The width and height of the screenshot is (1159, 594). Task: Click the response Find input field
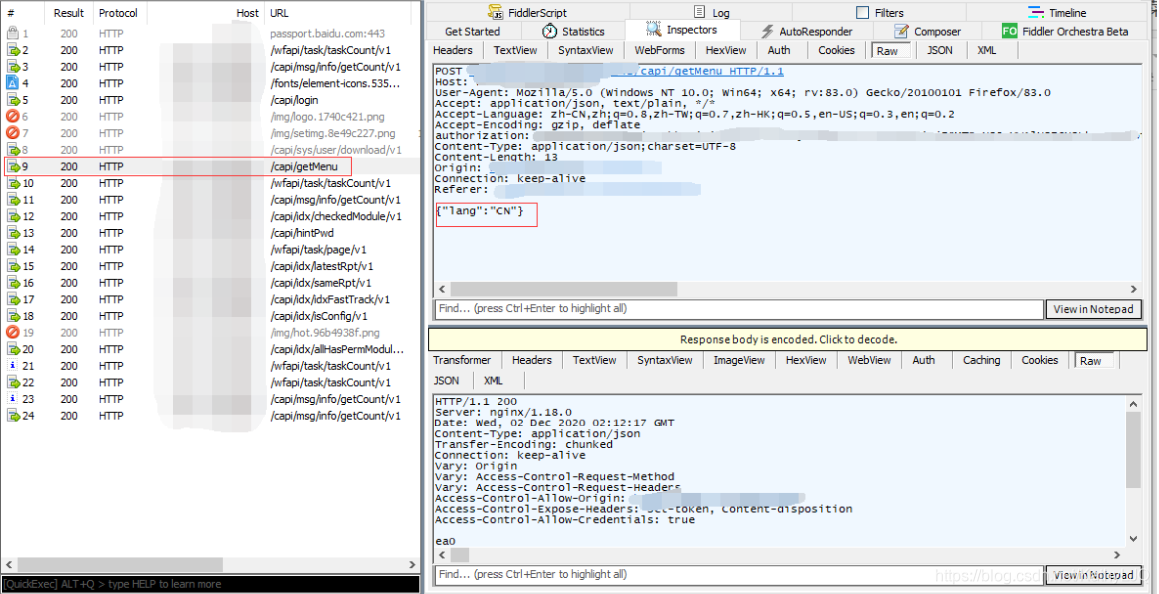(x=739, y=574)
